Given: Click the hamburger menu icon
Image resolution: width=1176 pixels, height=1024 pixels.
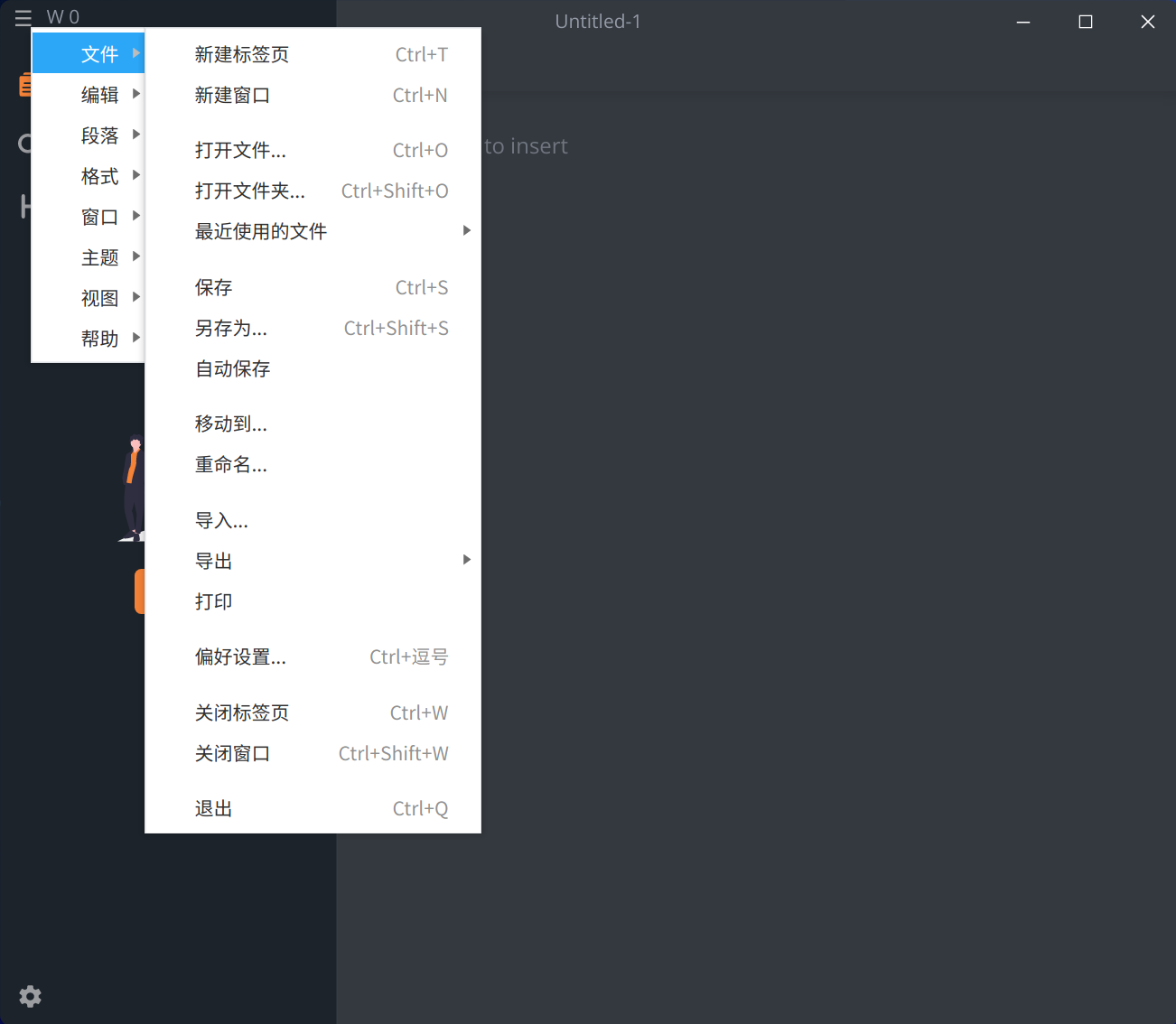Looking at the screenshot, I should 23,18.
